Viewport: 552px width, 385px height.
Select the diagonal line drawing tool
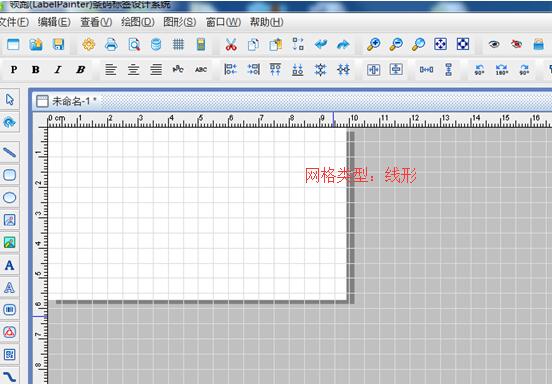[x=10, y=152]
